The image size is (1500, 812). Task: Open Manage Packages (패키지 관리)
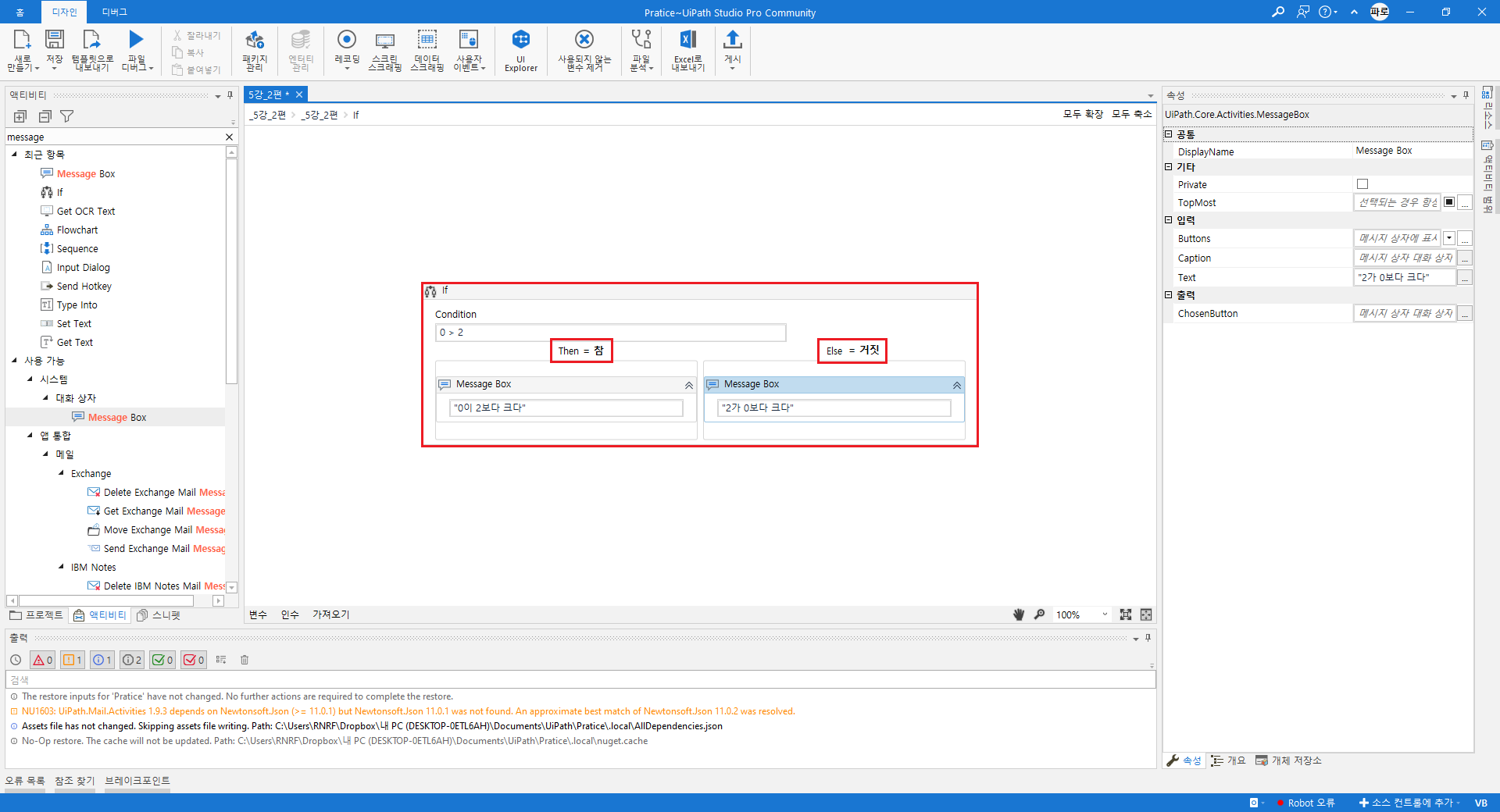pyautogui.click(x=255, y=40)
